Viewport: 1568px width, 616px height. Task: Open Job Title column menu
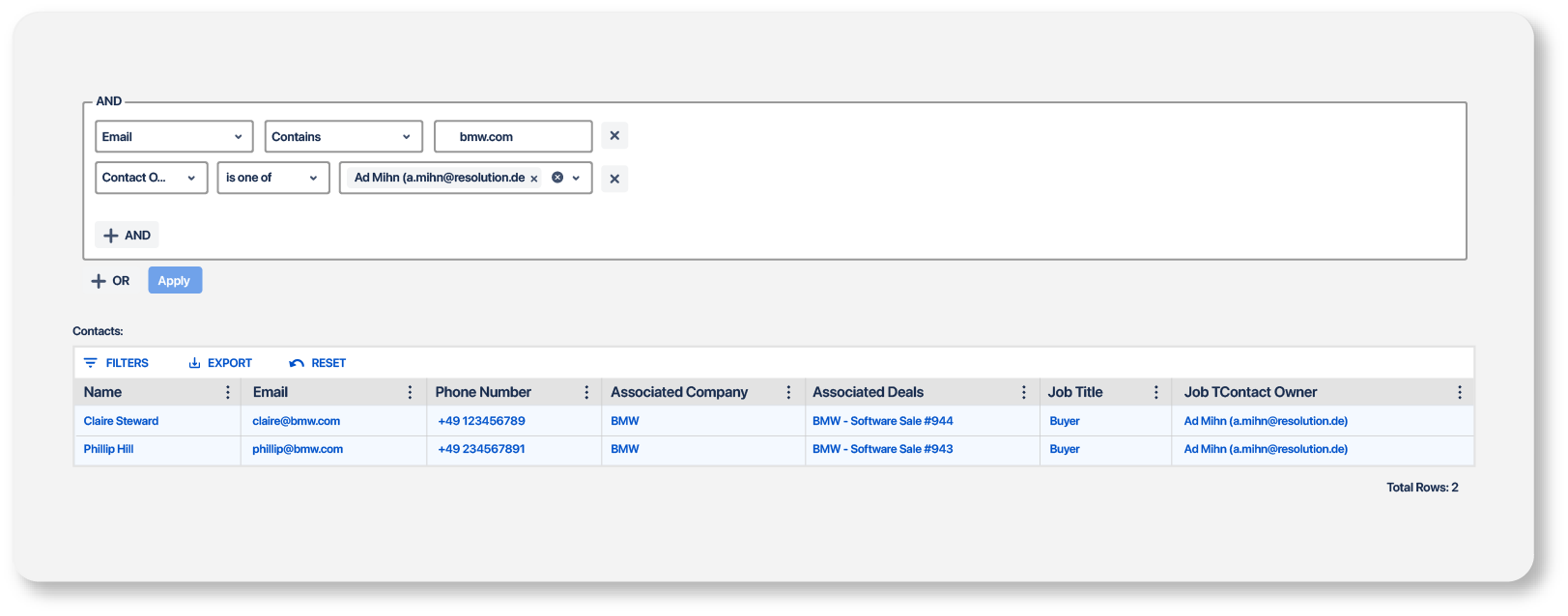coord(1156,392)
